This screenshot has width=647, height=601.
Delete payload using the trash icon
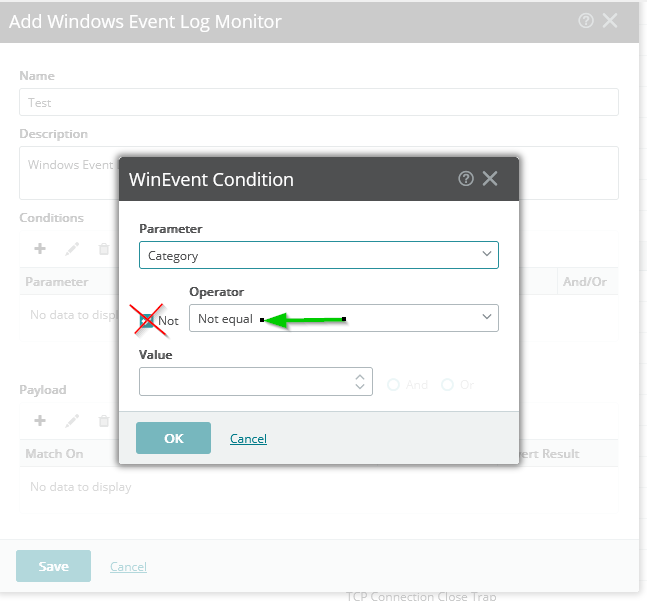[104, 421]
